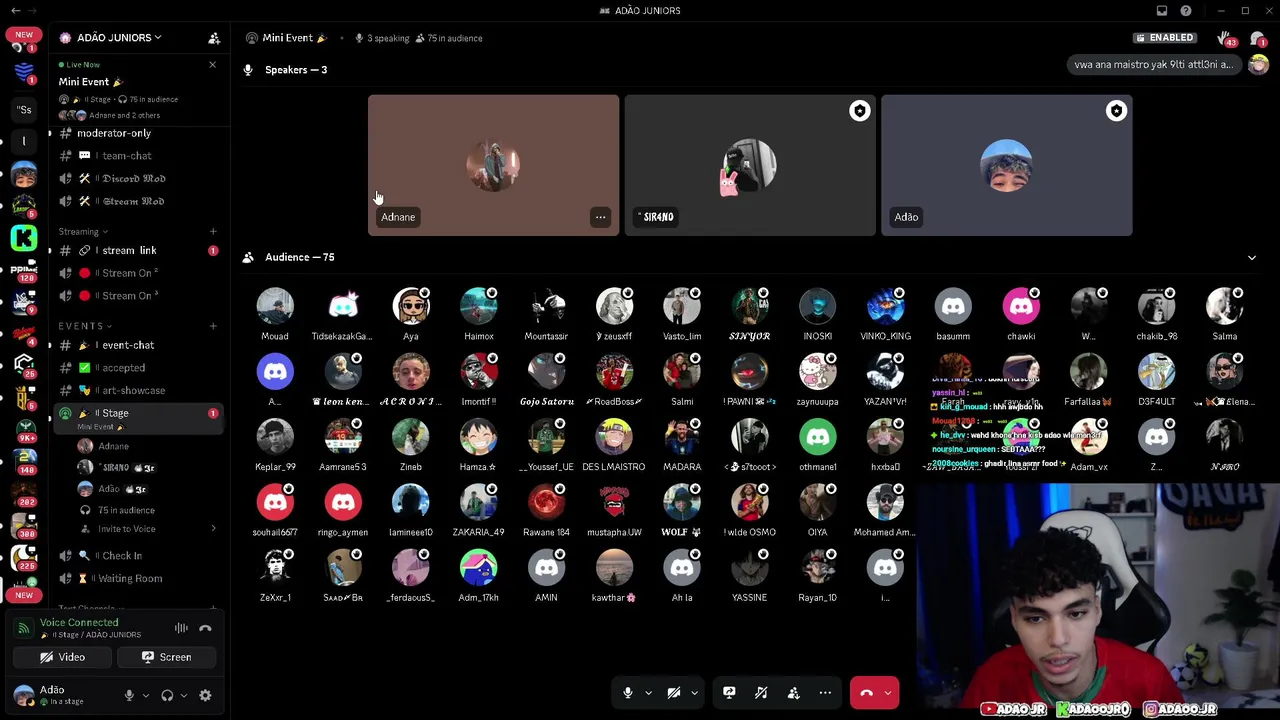Image resolution: width=1280 pixels, height=720 pixels.
Task: Click the Screen share button in voice panel
Action: click(166, 657)
